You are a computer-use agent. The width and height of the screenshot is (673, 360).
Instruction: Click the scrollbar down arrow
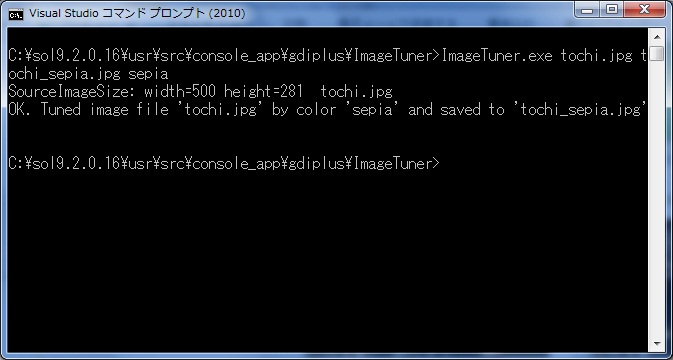(x=657, y=344)
